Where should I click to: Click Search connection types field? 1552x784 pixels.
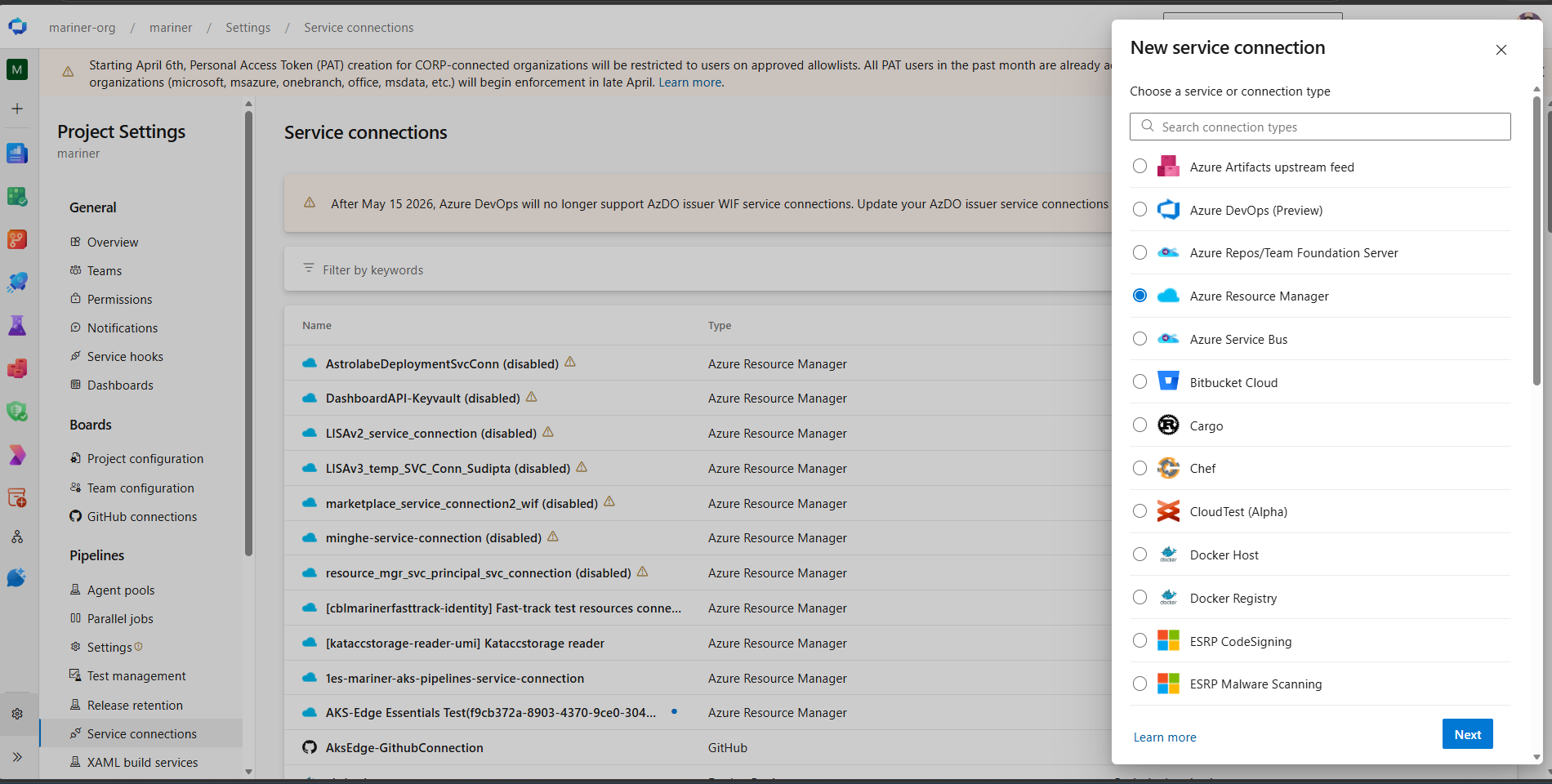pyautogui.click(x=1320, y=127)
